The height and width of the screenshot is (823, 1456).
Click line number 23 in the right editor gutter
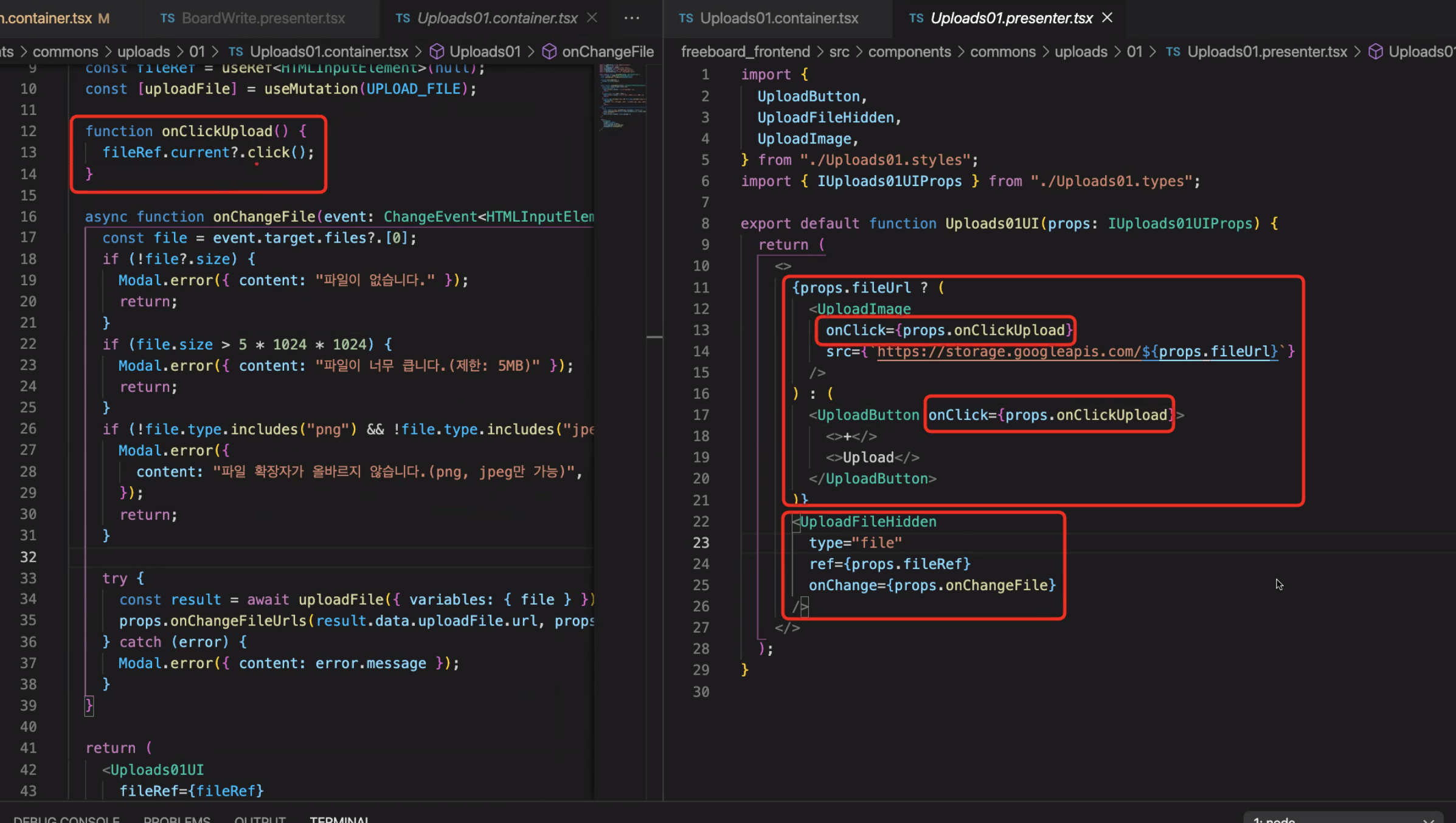coord(701,543)
